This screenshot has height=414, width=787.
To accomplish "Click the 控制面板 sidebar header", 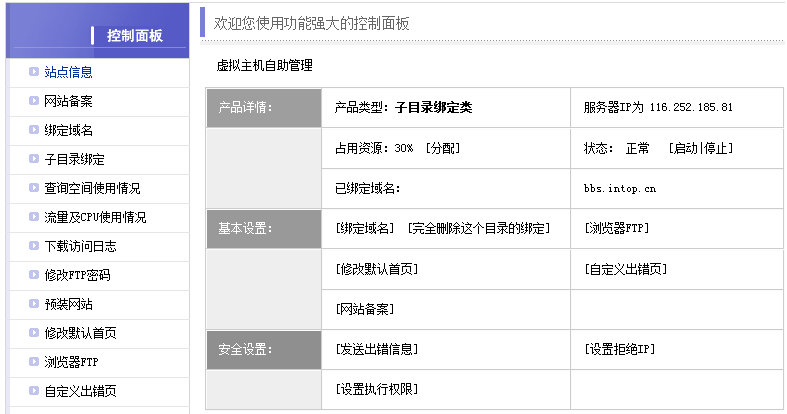I will [134, 36].
